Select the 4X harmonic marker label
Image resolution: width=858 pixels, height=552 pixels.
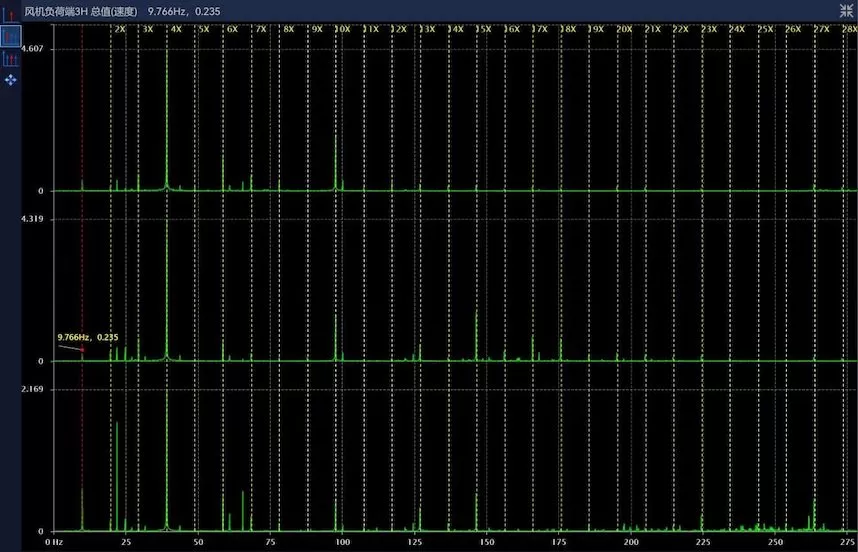176,30
